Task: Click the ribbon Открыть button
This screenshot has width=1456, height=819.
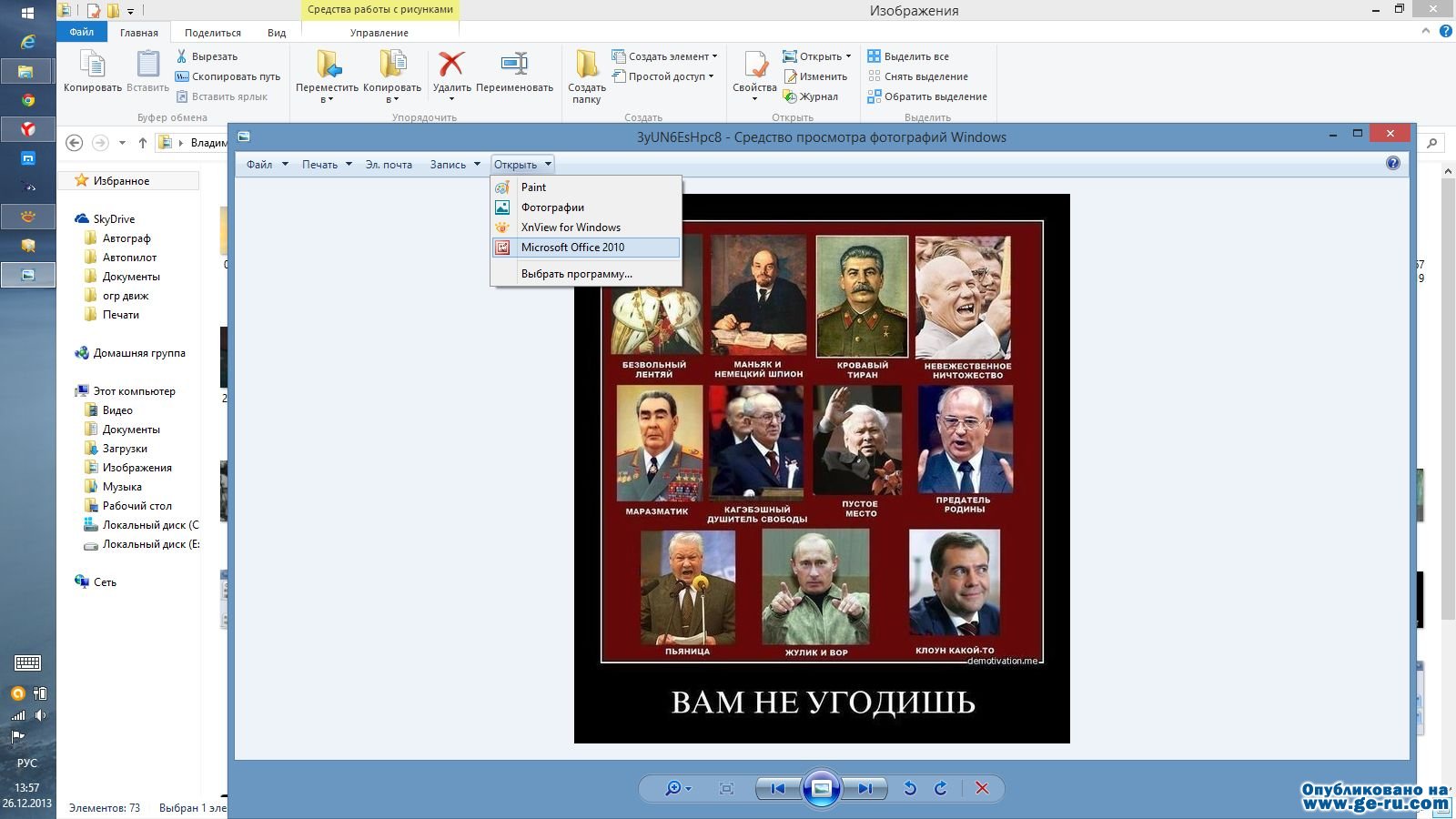Action: pos(816,56)
